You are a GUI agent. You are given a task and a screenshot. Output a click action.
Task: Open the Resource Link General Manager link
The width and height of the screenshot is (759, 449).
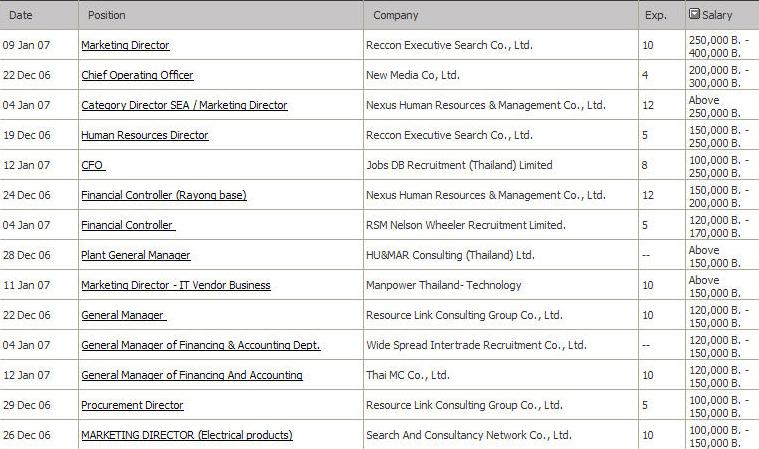click(x=123, y=315)
